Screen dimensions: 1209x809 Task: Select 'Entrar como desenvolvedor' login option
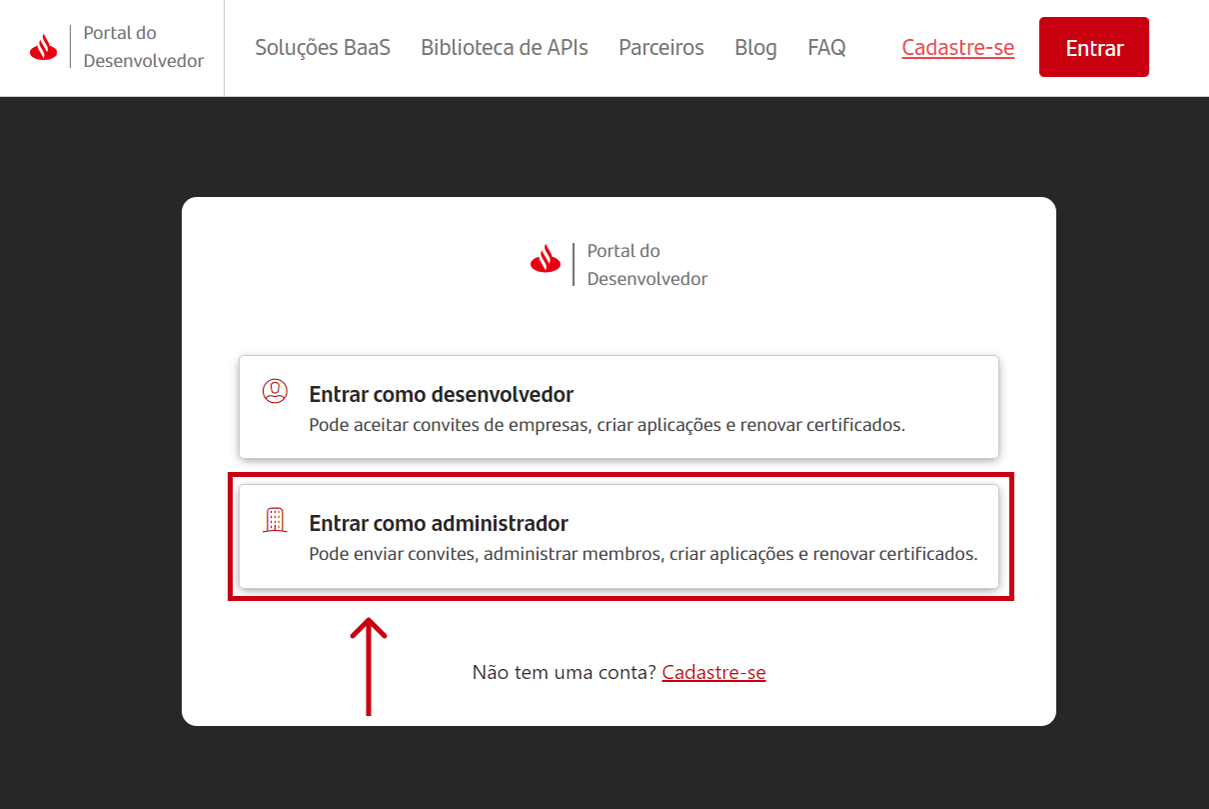[618, 406]
